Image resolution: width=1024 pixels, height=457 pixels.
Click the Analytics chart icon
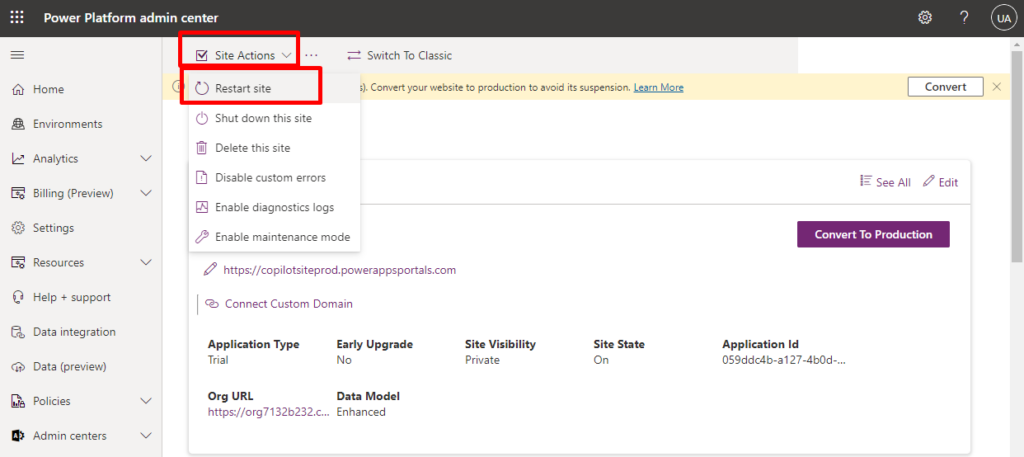coord(18,159)
